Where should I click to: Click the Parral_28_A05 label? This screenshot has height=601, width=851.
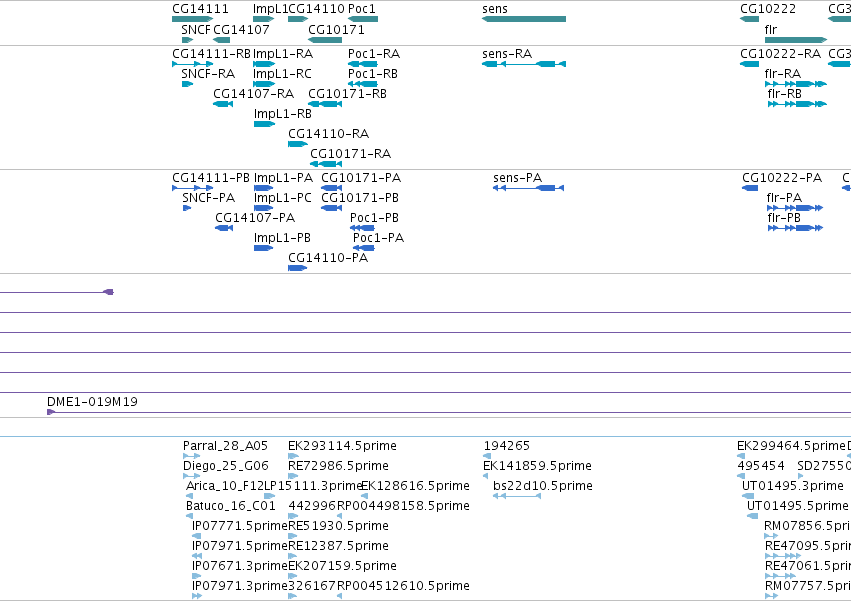tap(225, 446)
